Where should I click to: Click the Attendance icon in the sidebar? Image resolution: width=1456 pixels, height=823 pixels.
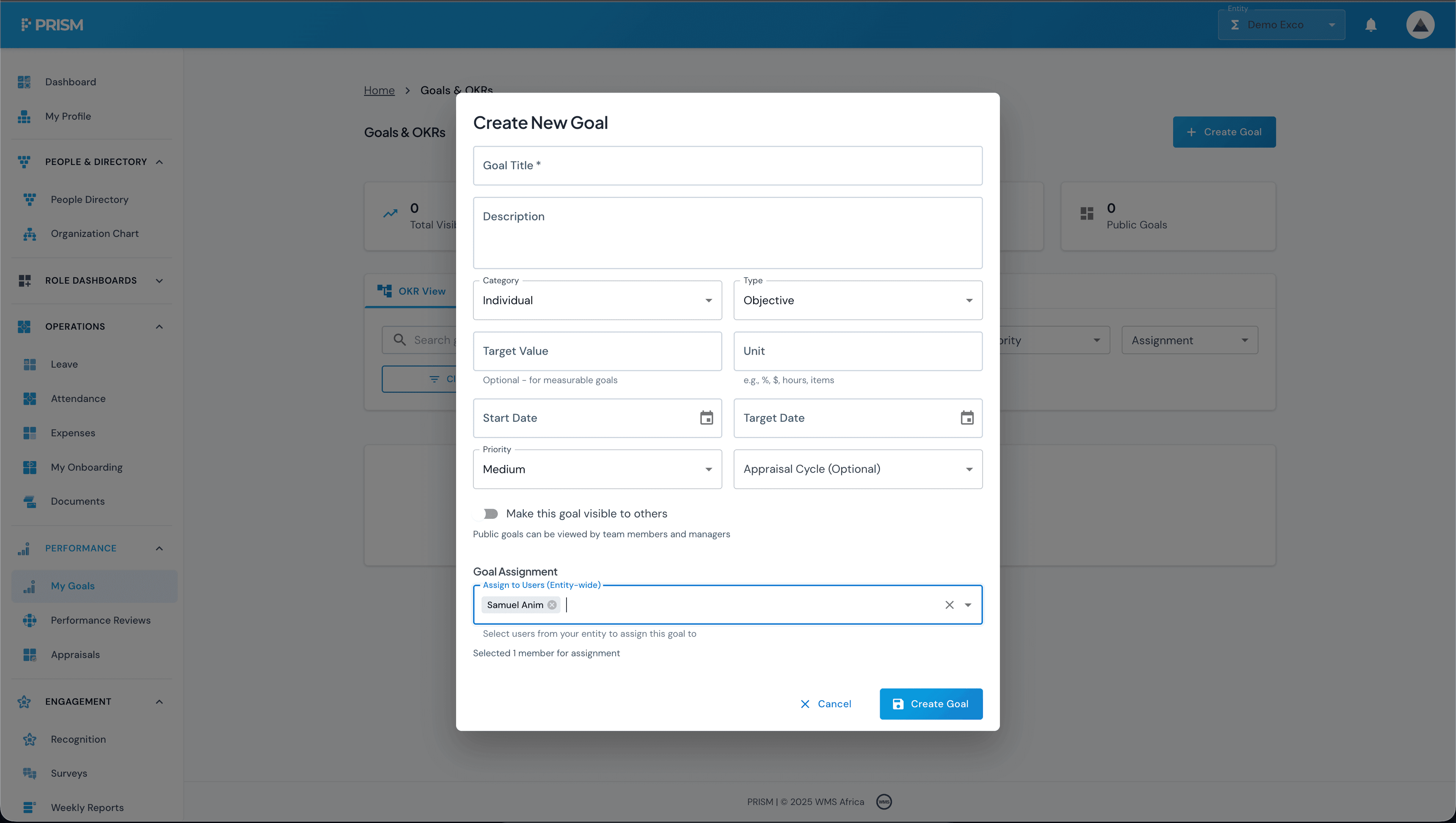tap(30, 399)
